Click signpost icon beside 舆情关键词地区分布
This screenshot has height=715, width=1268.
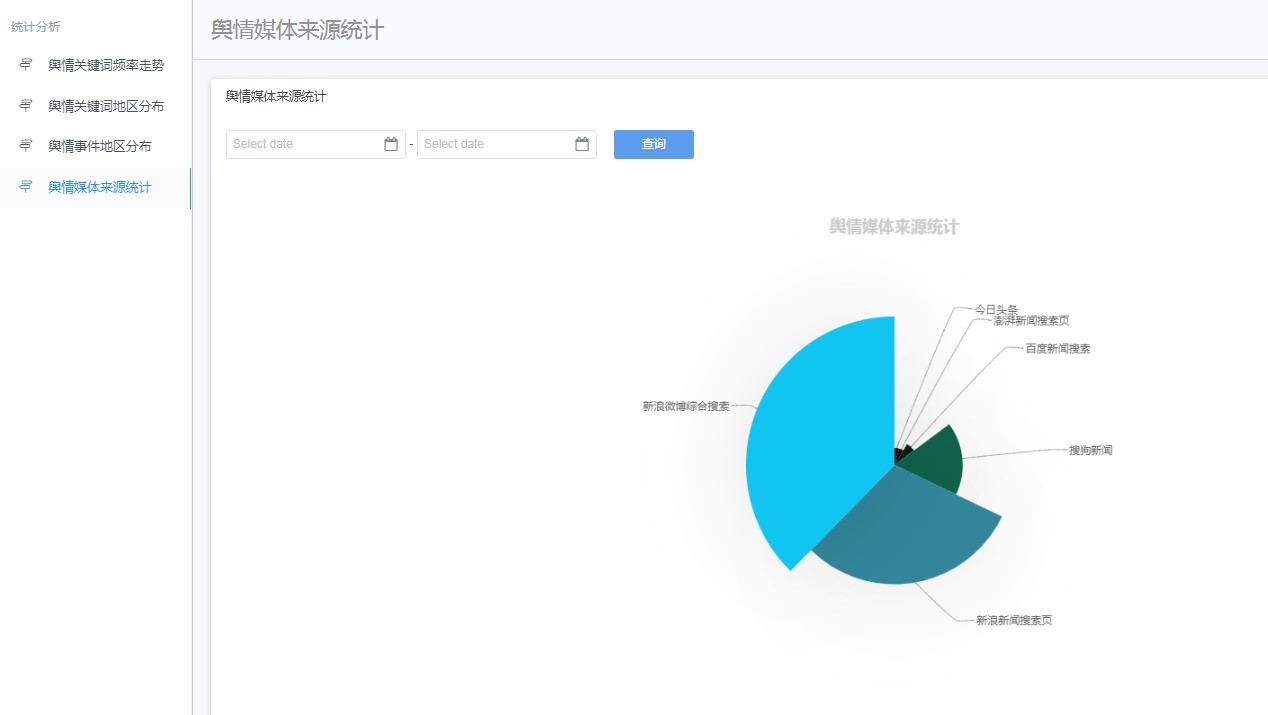(26, 106)
